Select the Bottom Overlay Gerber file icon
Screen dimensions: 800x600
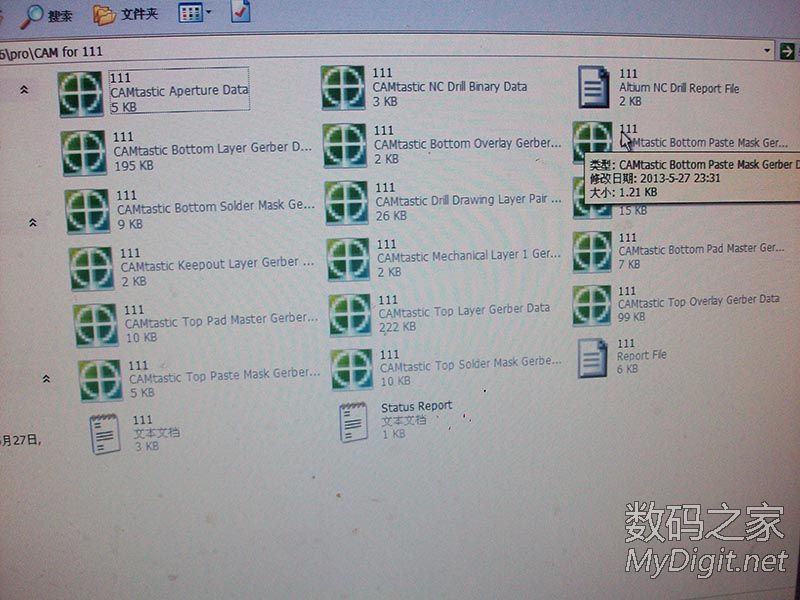click(x=345, y=145)
